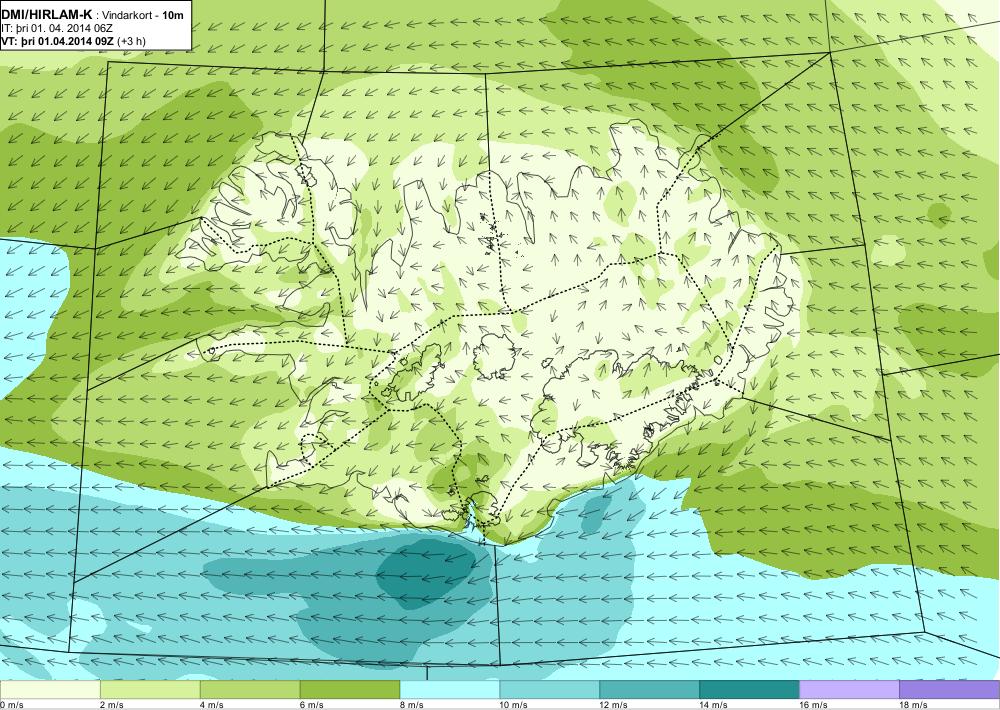This screenshot has width=1000, height=710.
Task: Click the '18 m/s' legend label
Action: click(x=913, y=705)
